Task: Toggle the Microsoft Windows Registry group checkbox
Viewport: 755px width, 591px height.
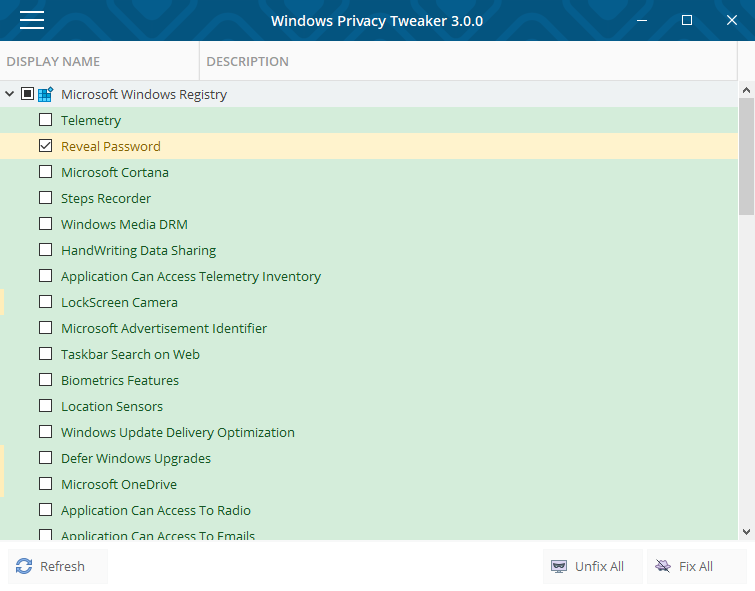Action: pyautogui.click(x=27, y=94)
